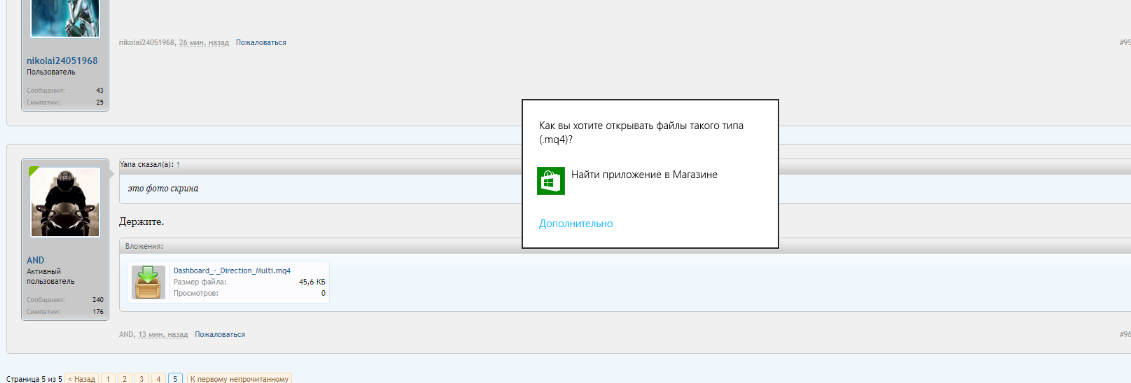Image resolution: width=1131 pixels, height=383 pixels.
Task: Click the dialog question about .mq4 files
Action: (641, 133)
